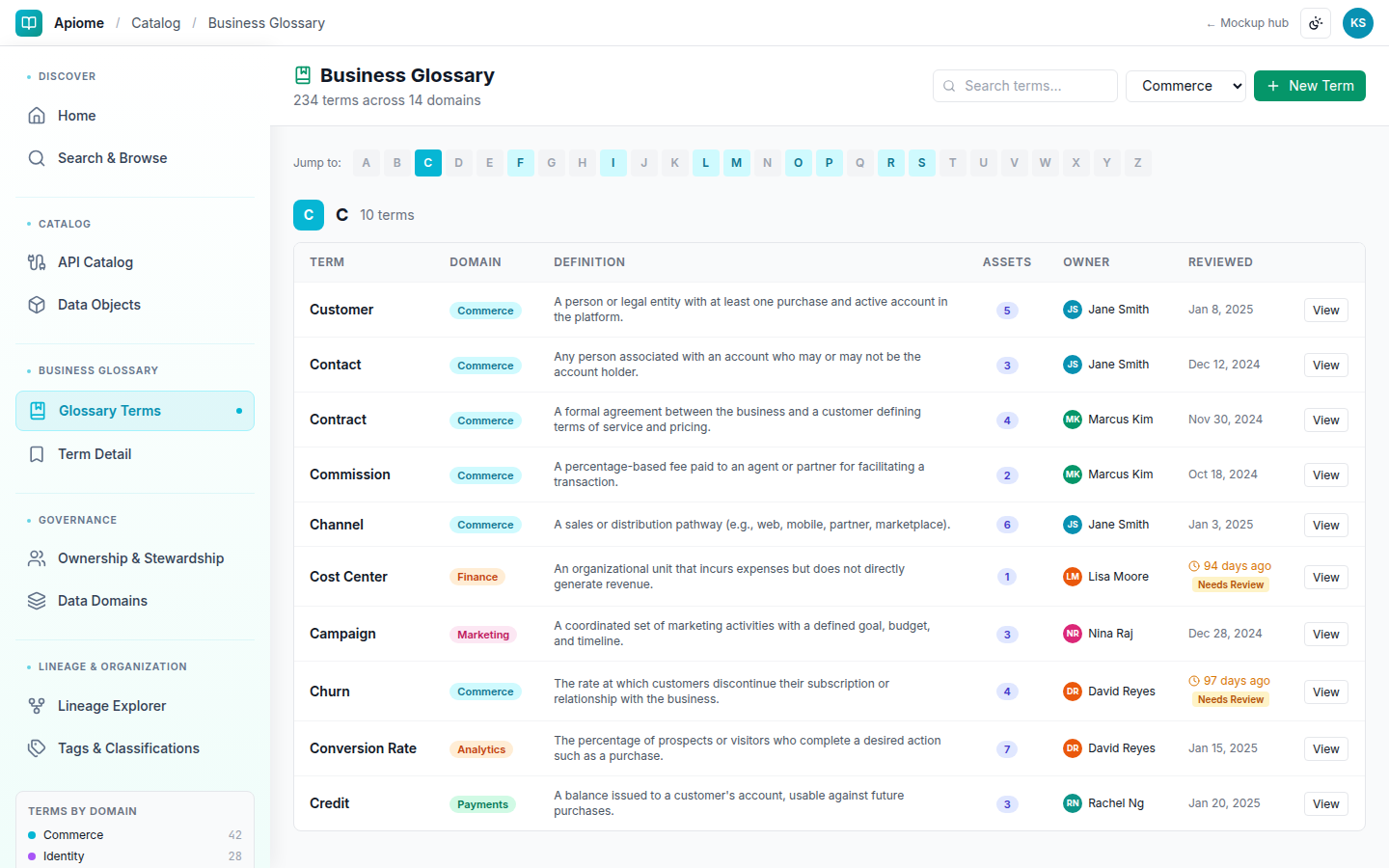Click the Channel term name
The width and height of the screenshot is (1389, 868).
pyautogui.click(x=337, y=525)
